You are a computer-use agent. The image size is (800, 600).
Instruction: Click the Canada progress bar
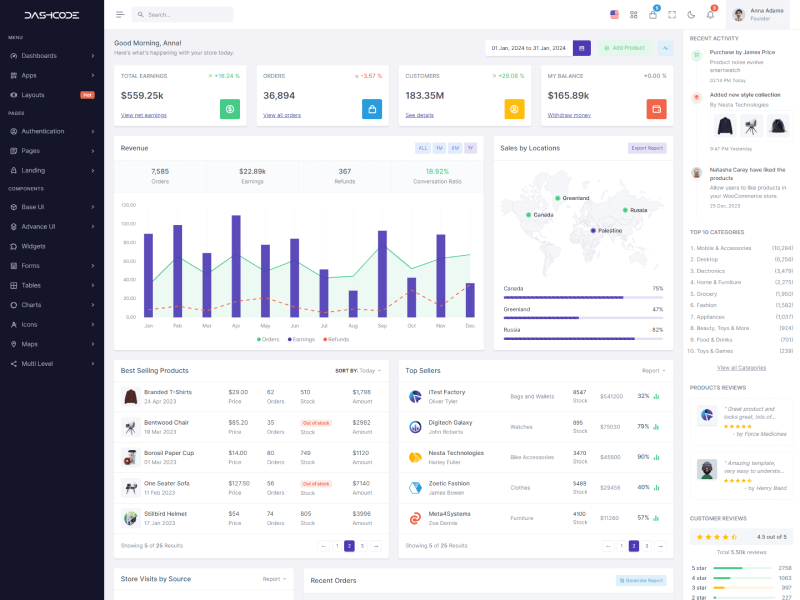coord(582,297)
